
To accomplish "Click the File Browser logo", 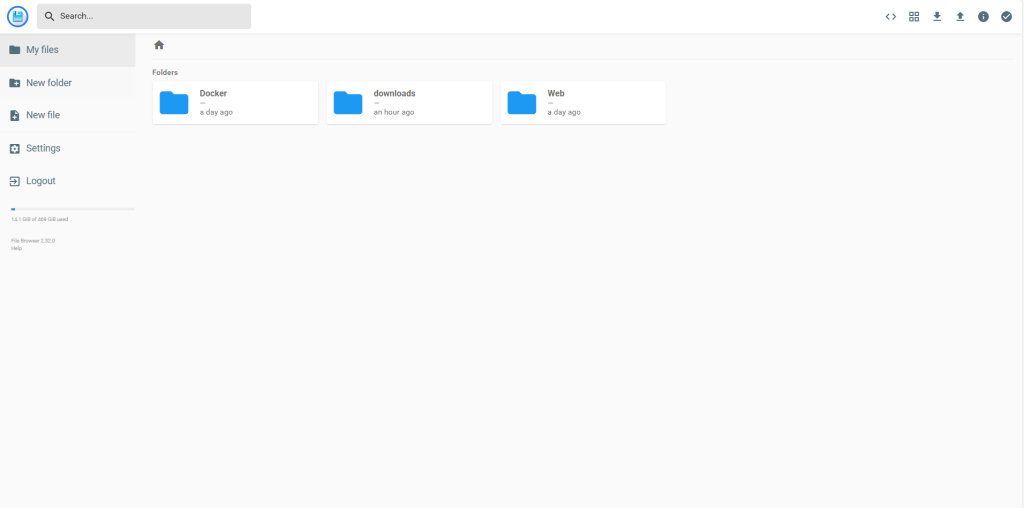I will pyautogui.click(x=17, y=16).
